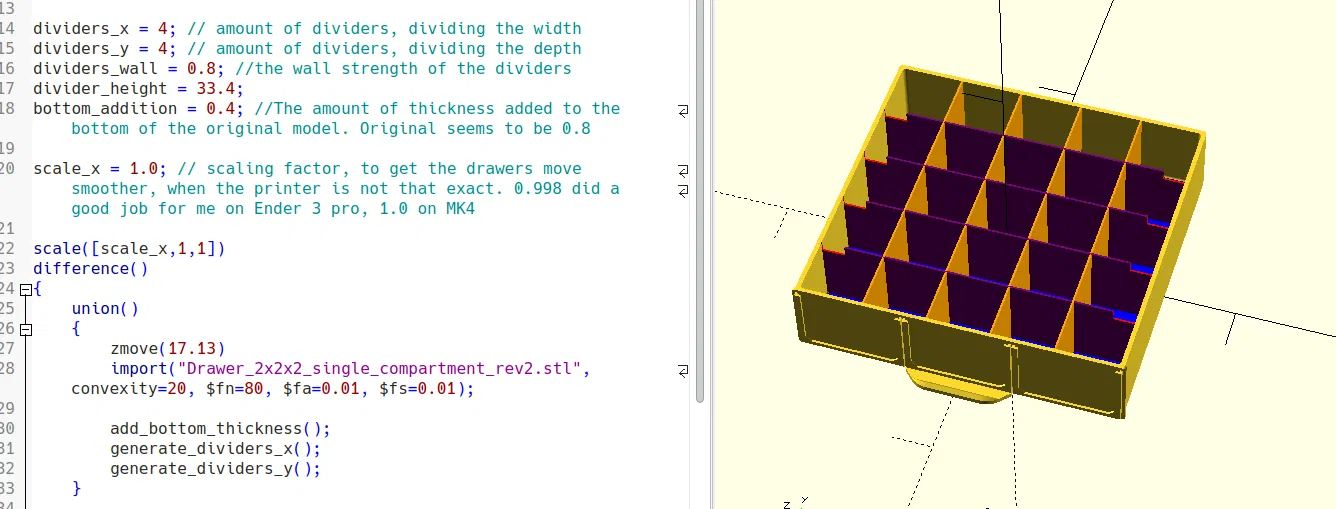Click the zmove(17.13) call

tap(168, 349)
